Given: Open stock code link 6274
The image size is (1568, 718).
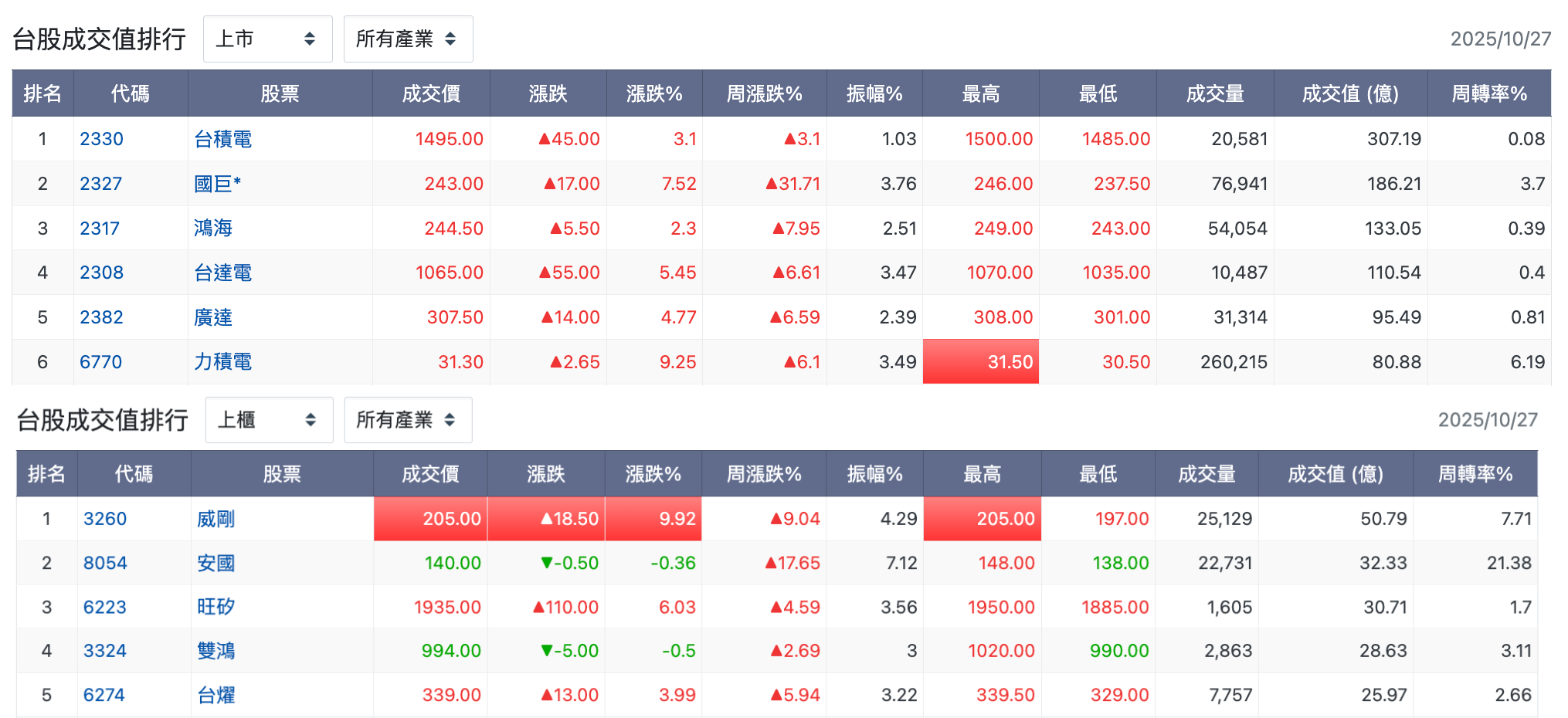Looking at the screenshot, I should click(x=104, y=695).
